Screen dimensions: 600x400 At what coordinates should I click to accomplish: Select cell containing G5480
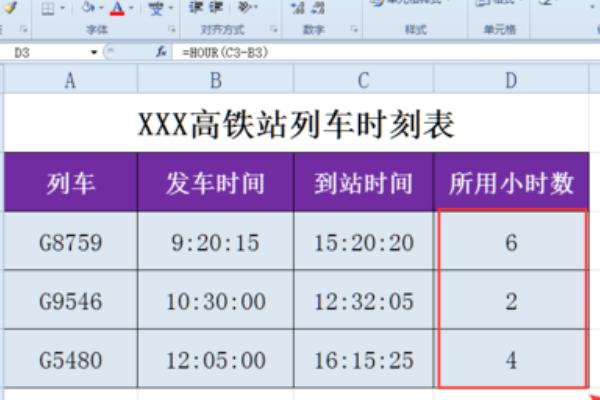point(71,359)
